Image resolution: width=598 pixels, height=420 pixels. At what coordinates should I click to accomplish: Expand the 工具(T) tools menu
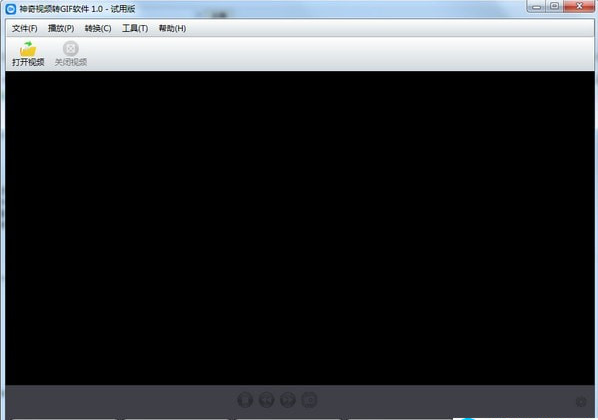pyautogui.click(x=135, y=28)
